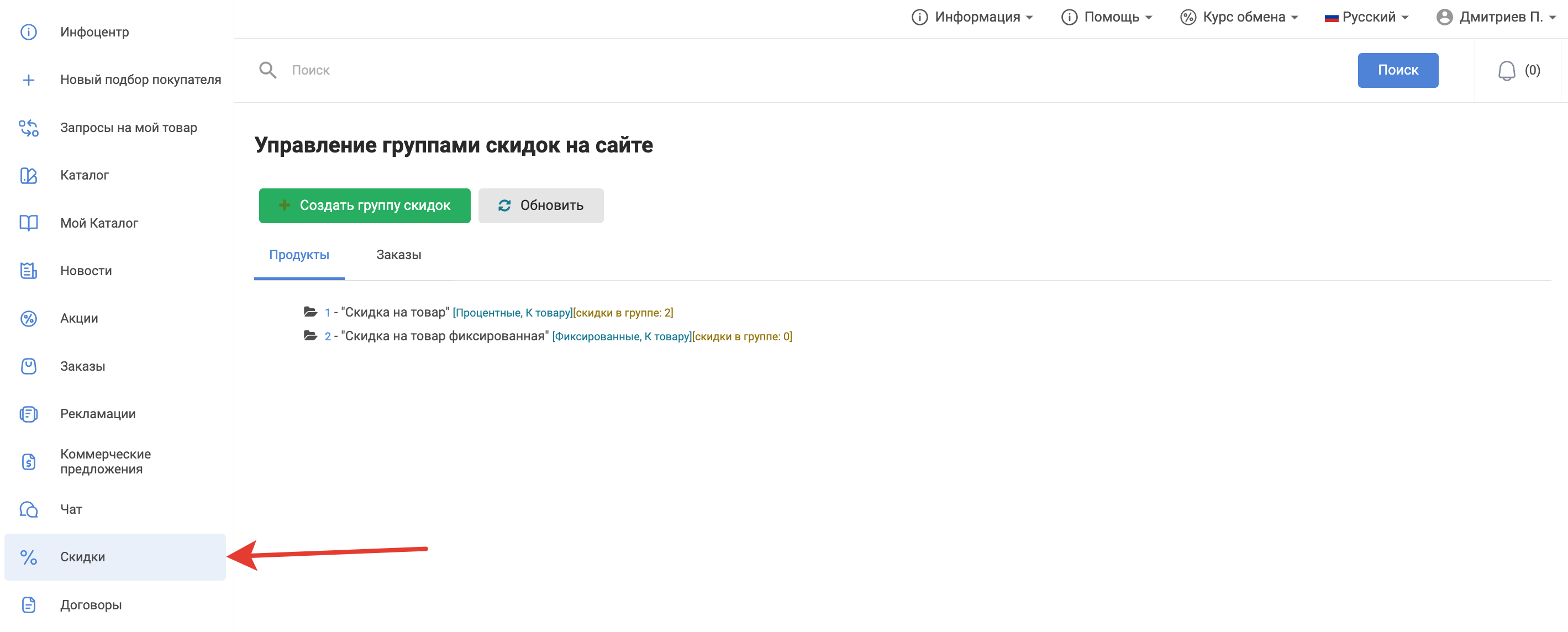Click the Infocenter info icon in sidebar
This screenshot has height=632, width=1568.
29,31
